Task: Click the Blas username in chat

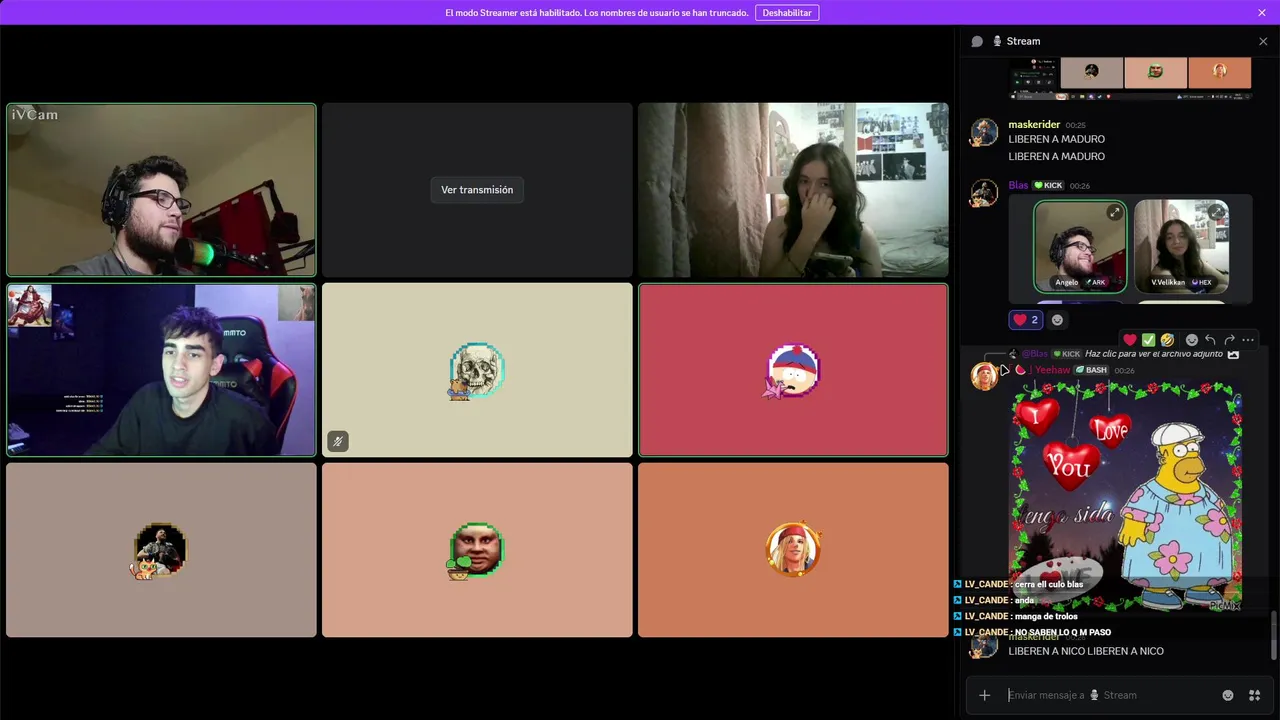Action: coord(1018,185)
